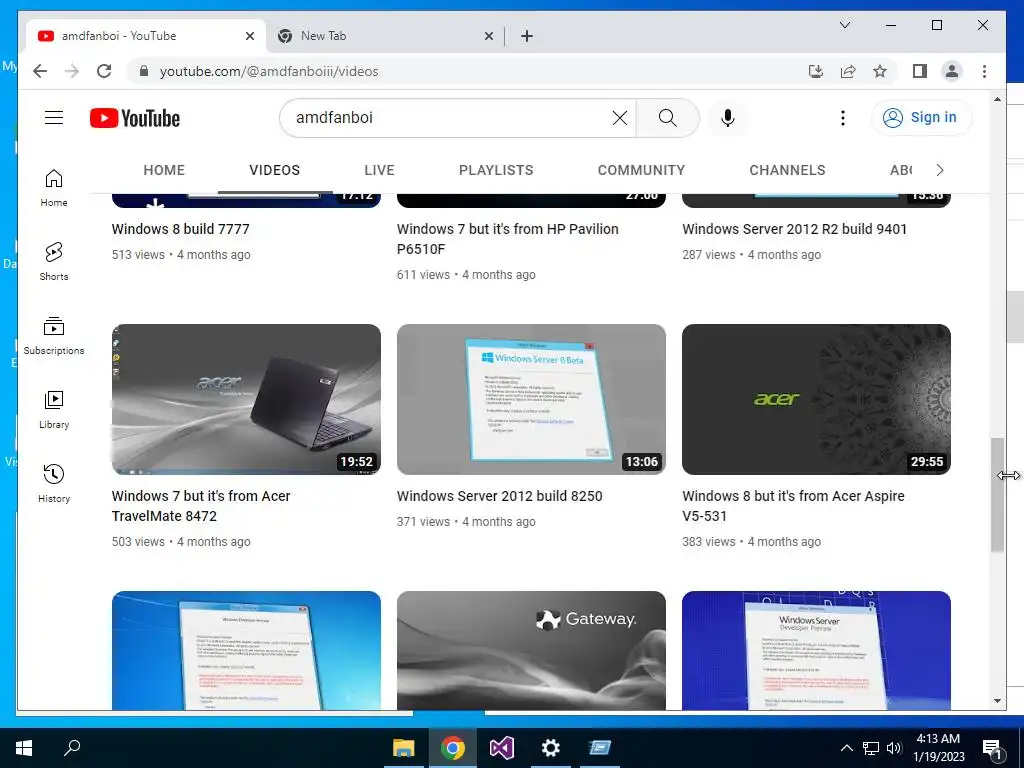
Task: Open Subscriptions in the sidebar
Action: [54, 336]
